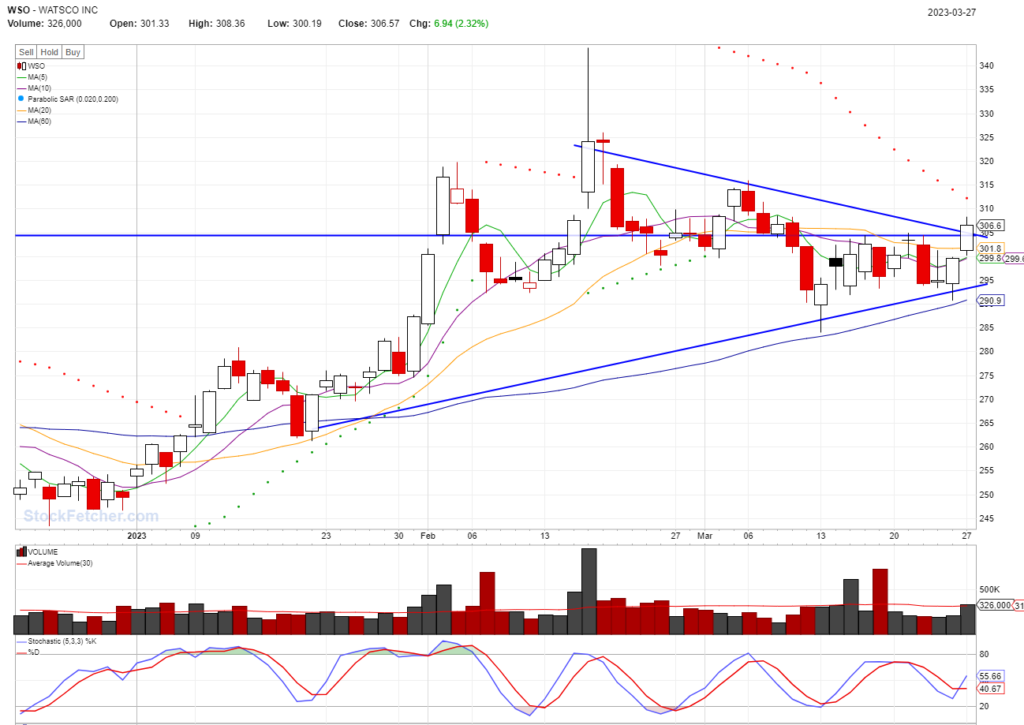The image size is (1024, 725).
Task: Select the MA(20) legend entry
Action: coord(34,110)
